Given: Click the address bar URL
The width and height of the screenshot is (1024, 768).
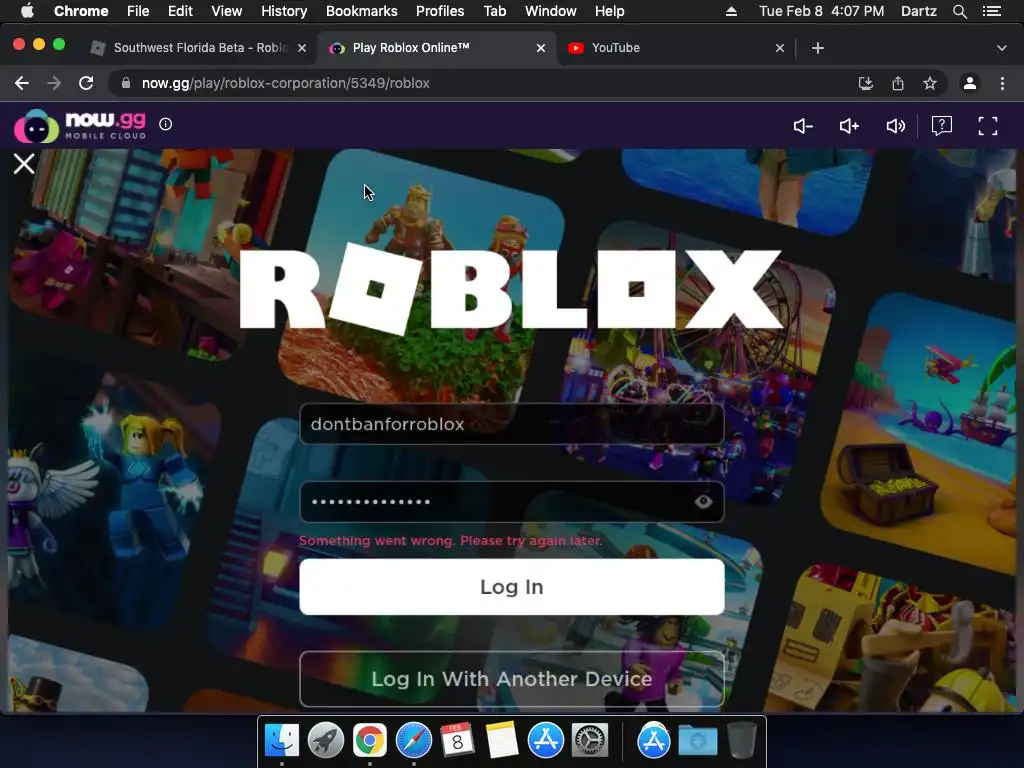Looking at the screenshot, I should 286,83.
